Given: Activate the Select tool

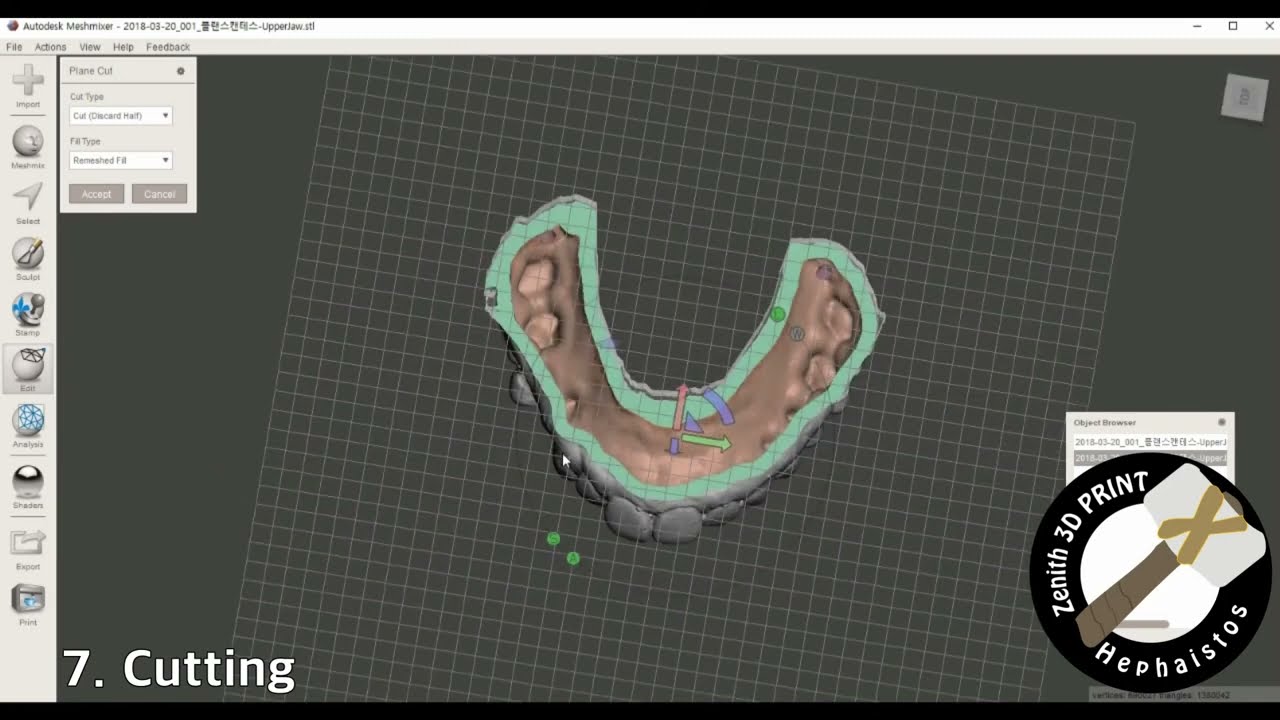Looking at the screenshot, I should point(28,203).
